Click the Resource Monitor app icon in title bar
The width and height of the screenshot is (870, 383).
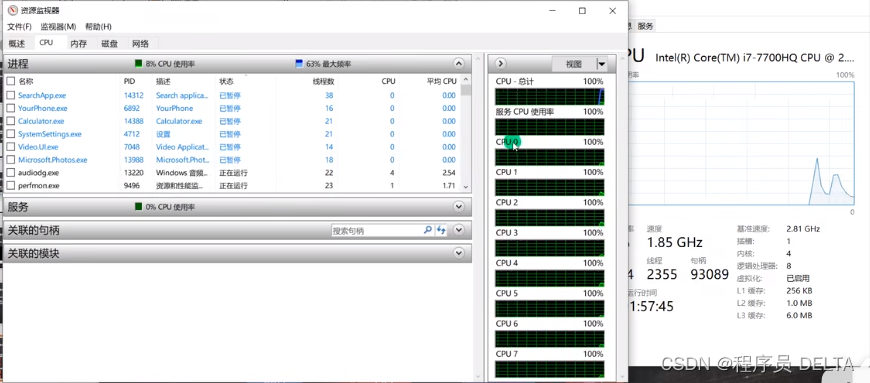[12, 11]
